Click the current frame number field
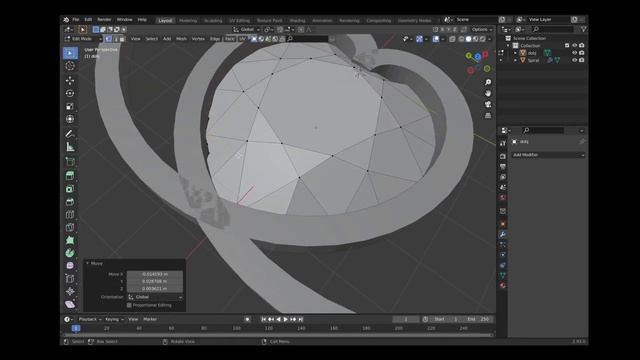 click(406, 319)
